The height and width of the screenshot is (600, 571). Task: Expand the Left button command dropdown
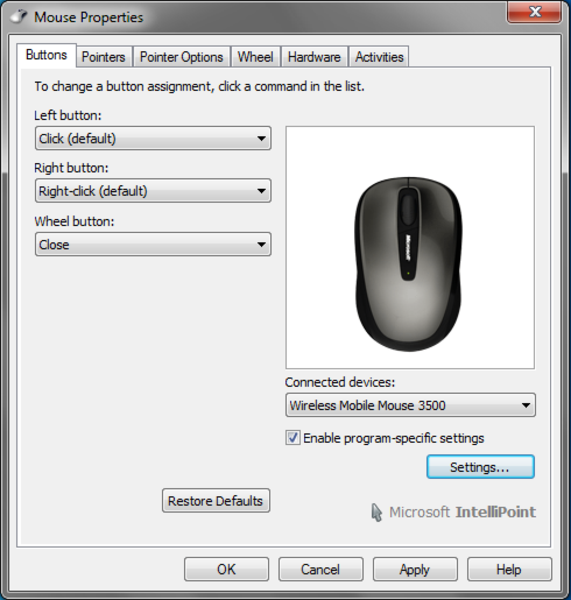pos(153,138)
